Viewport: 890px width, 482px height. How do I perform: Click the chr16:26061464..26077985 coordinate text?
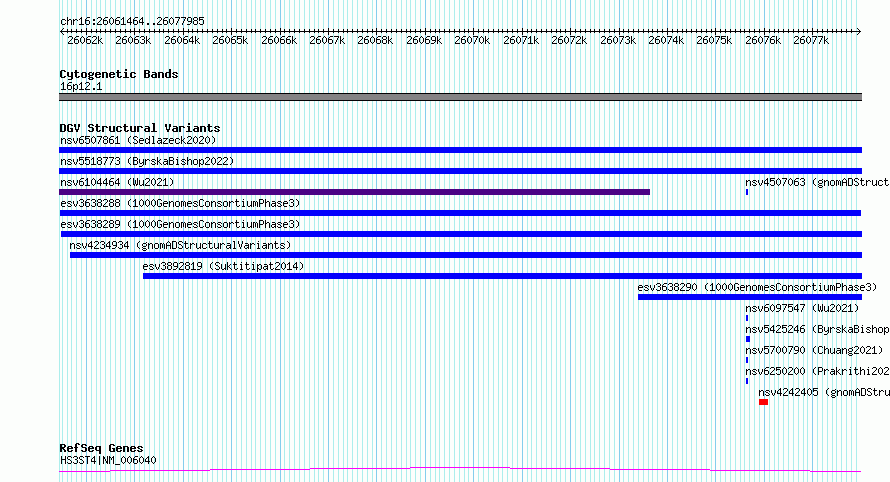point(132,21)
